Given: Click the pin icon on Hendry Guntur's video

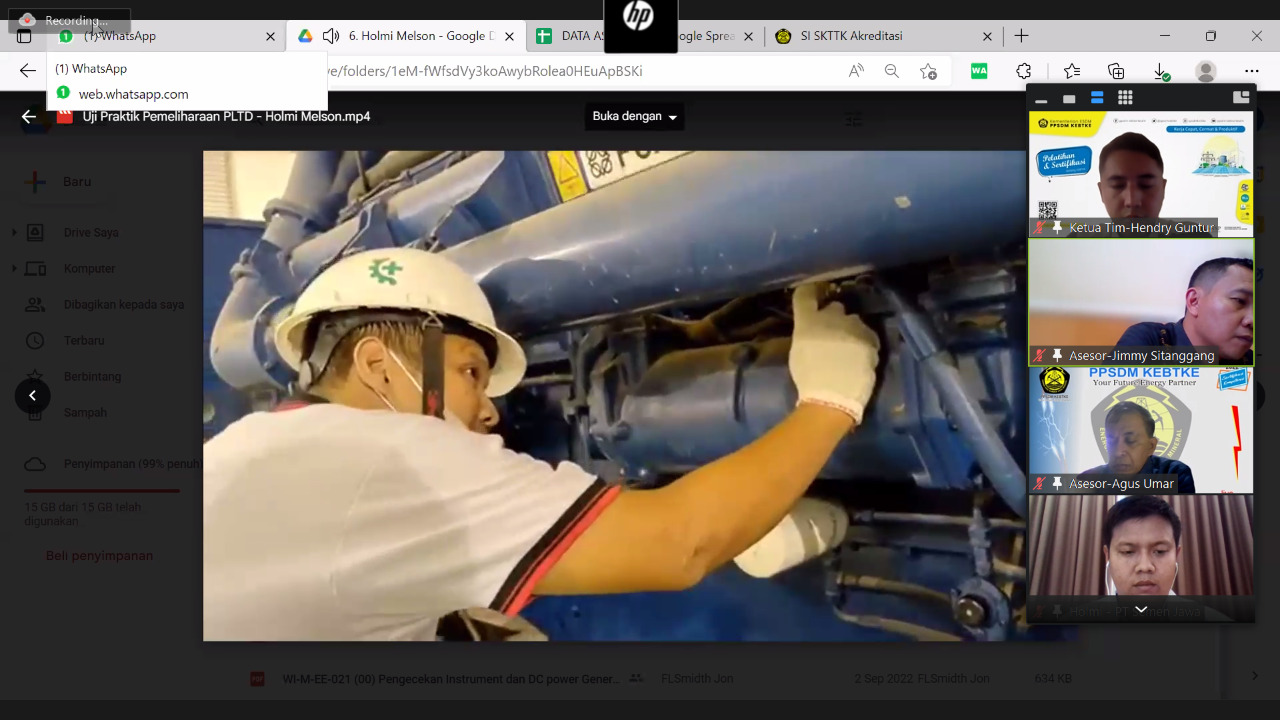Looking at the screenshot, I should pos(1057,228).
